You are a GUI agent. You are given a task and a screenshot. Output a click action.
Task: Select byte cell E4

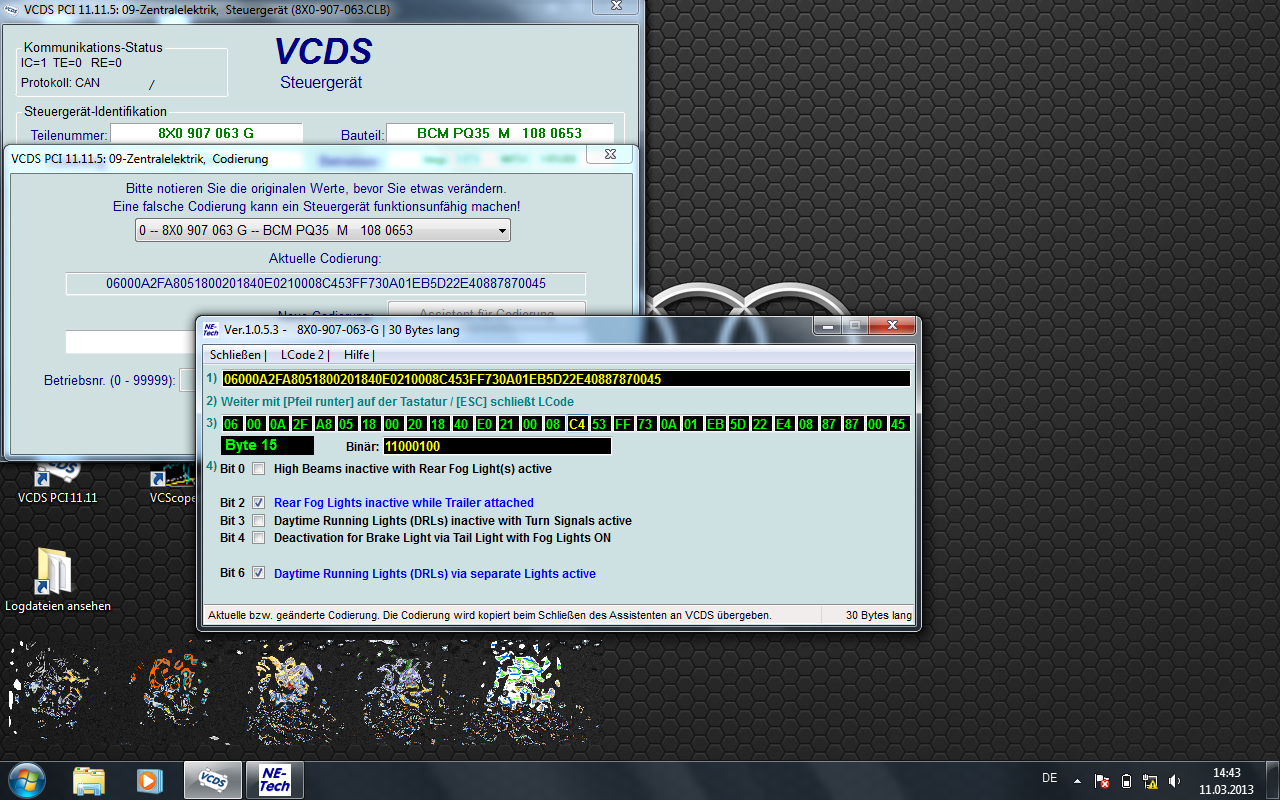784,424
